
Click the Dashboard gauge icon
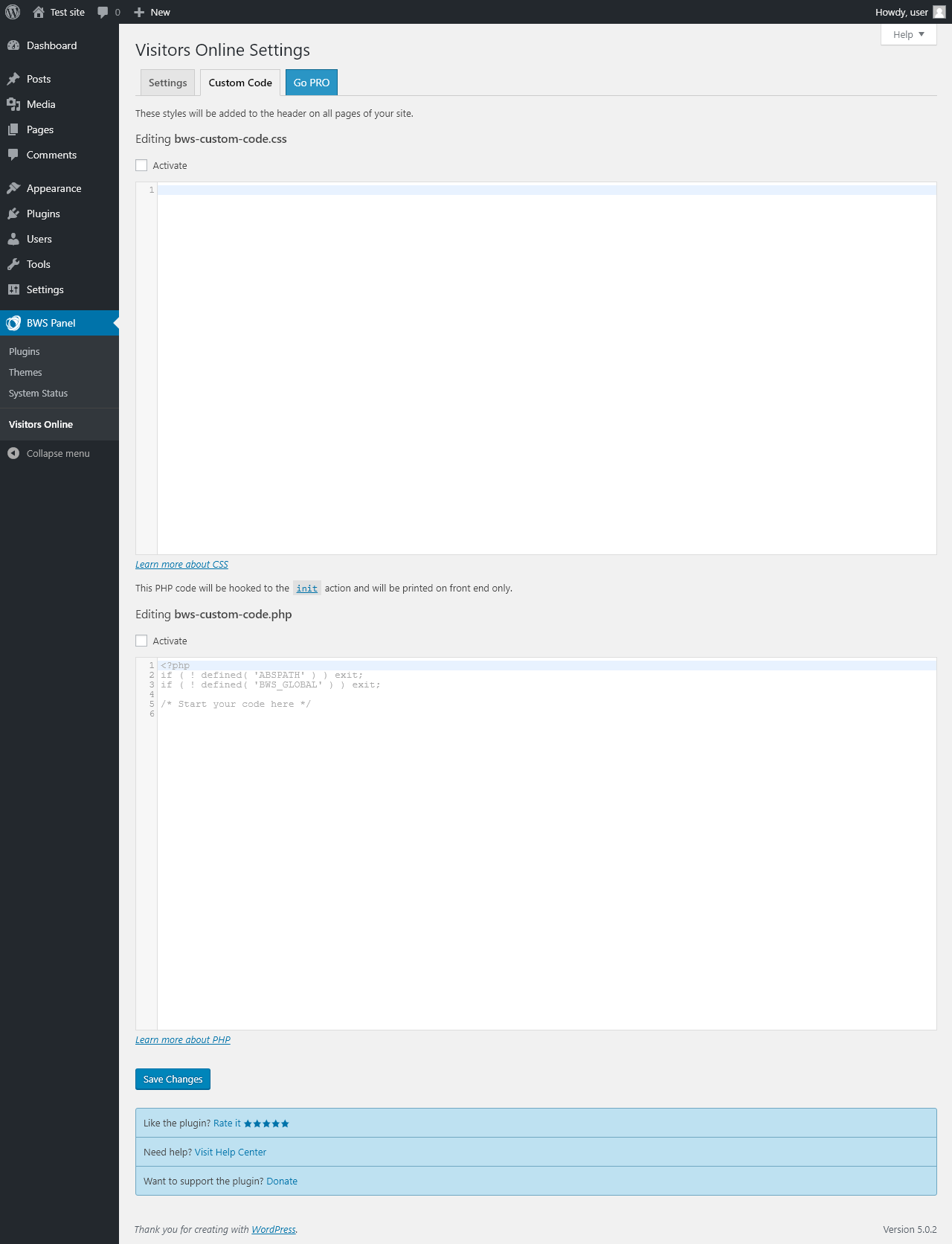pyautogui.click(x=13, y=45)
